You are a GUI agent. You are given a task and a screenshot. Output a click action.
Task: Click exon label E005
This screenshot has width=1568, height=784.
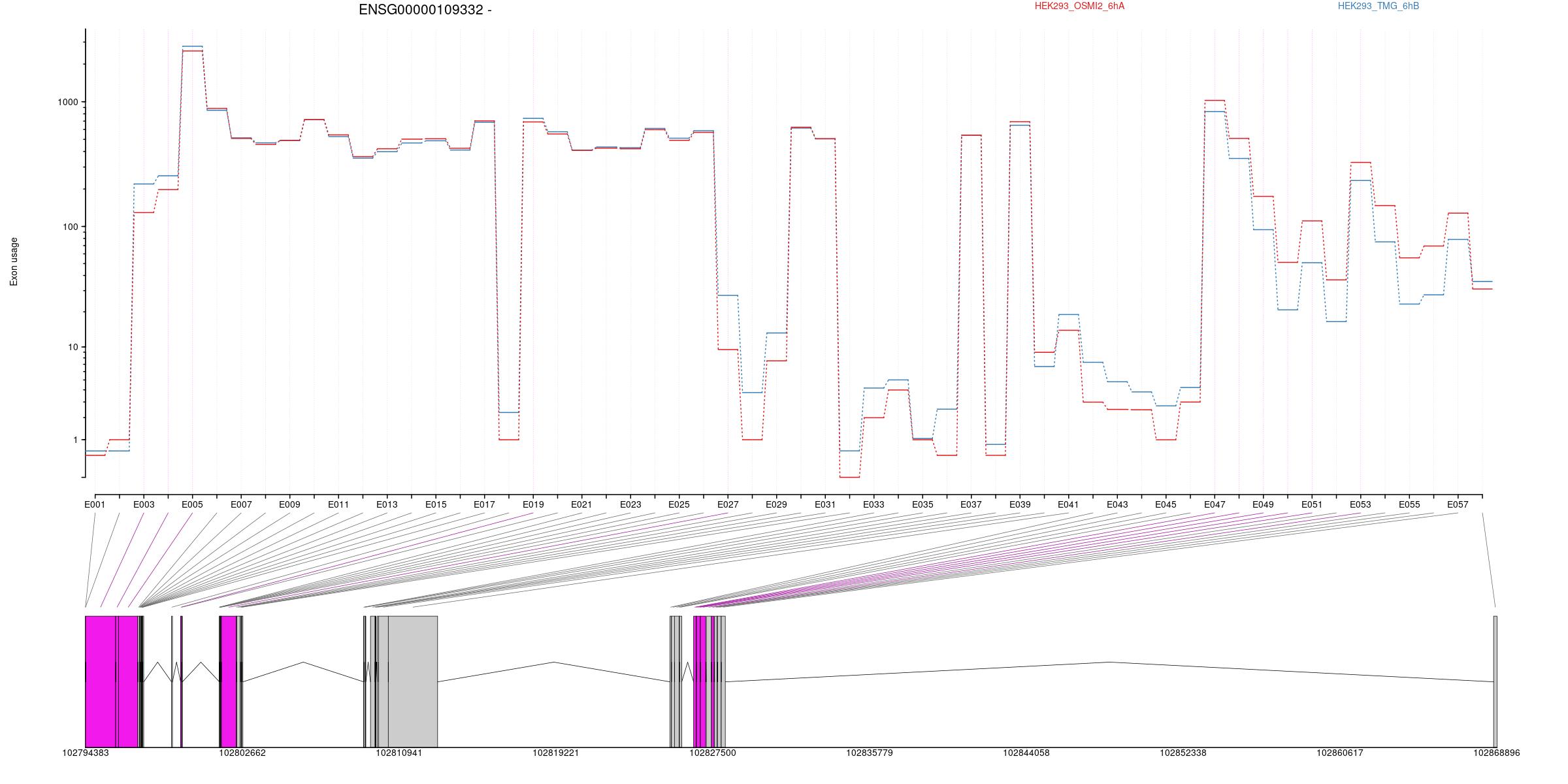[x=192, y=504]
